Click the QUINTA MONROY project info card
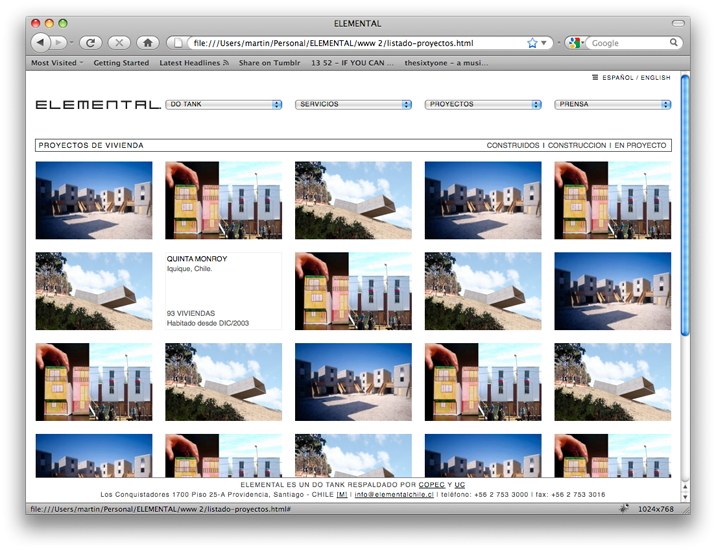716x550 pixels. coord(224,291)
